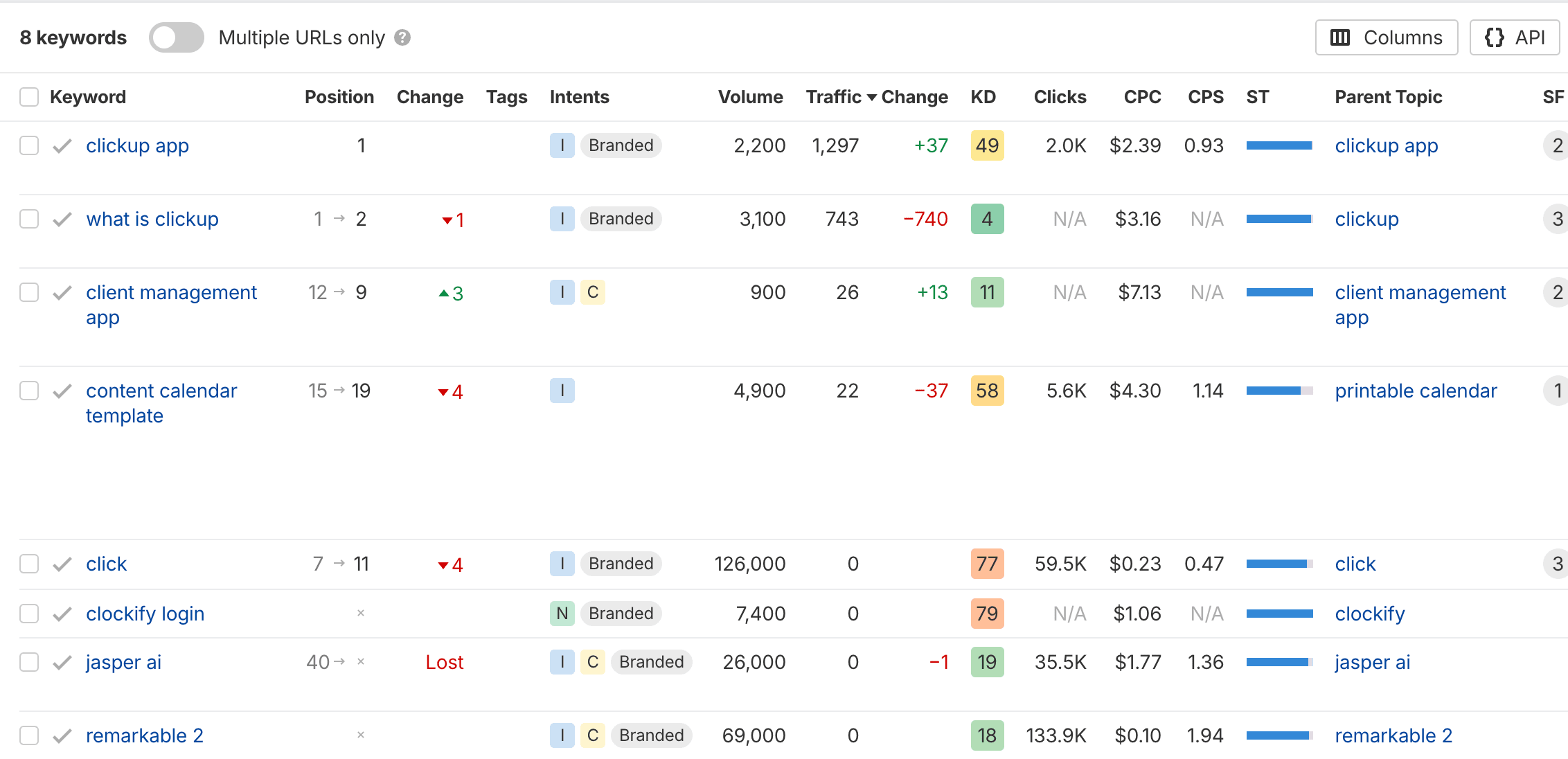Click the up arrow change of 3
Viewport: 1568px width, 759px height.
(451, 294)
